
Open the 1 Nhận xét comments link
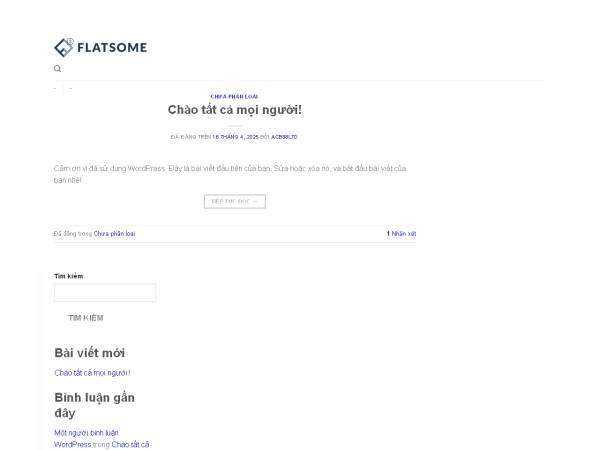point(401,233)
